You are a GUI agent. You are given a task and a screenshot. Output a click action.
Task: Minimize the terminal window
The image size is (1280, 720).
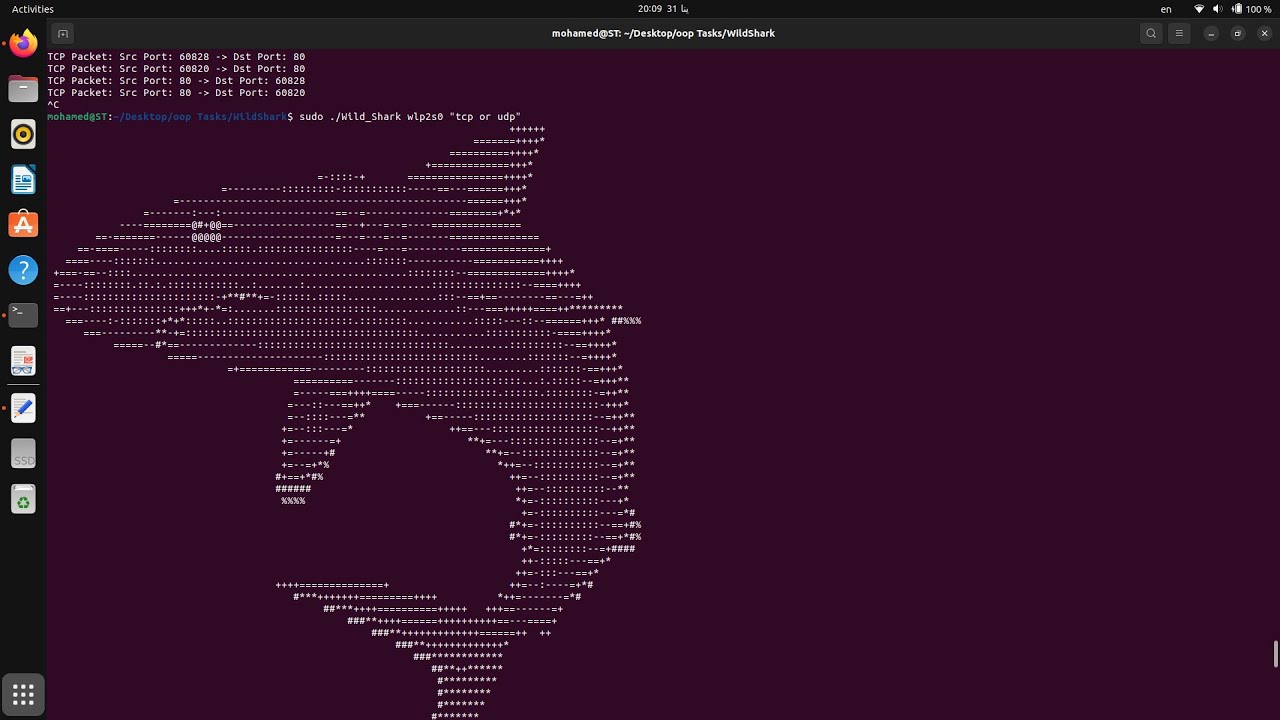(1211, 33)
